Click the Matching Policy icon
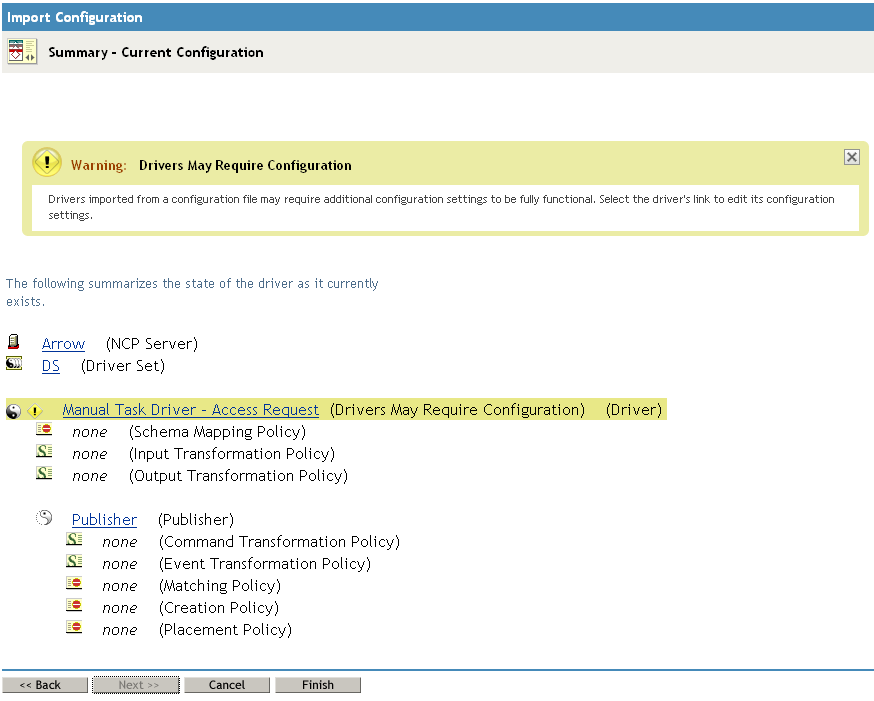Viewport: 874px width, 701px height. [x=75, y=584]
